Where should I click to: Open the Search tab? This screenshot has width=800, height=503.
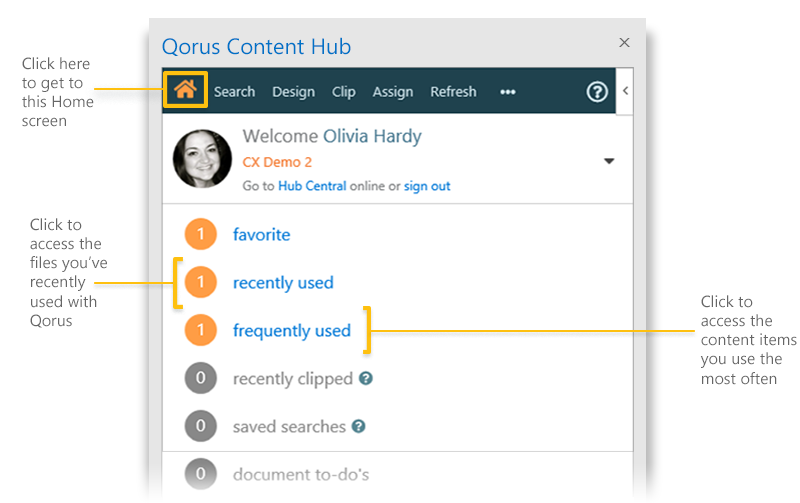point(234,92)
